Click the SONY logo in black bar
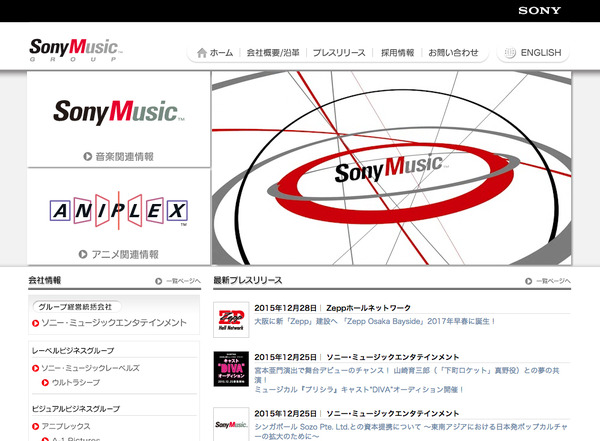Viewport: 600px width, 441px height. tap(540, 11)
